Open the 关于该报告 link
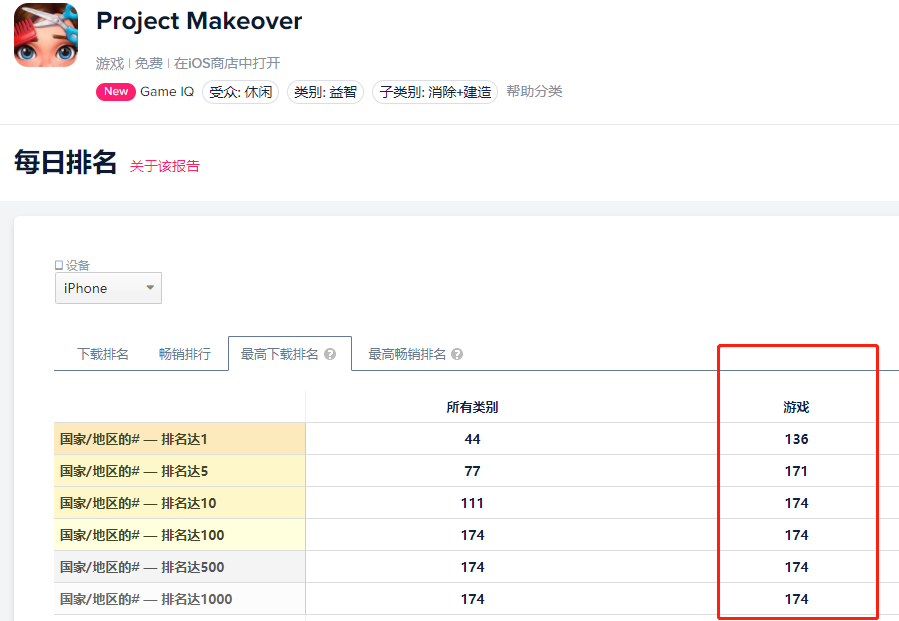899x621 pixels. click(165, 166)
